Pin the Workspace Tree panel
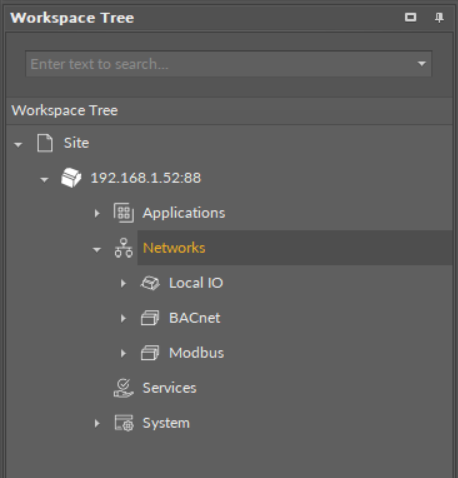458x478 pixels. coord(439,17)
